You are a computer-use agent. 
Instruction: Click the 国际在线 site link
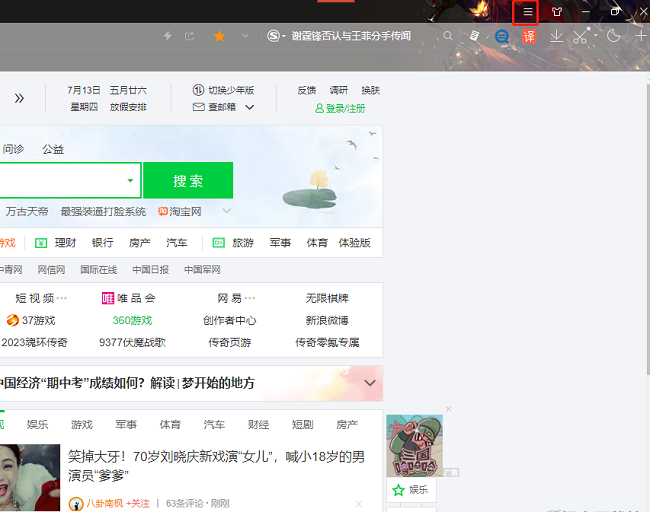(x=99, y=270)
